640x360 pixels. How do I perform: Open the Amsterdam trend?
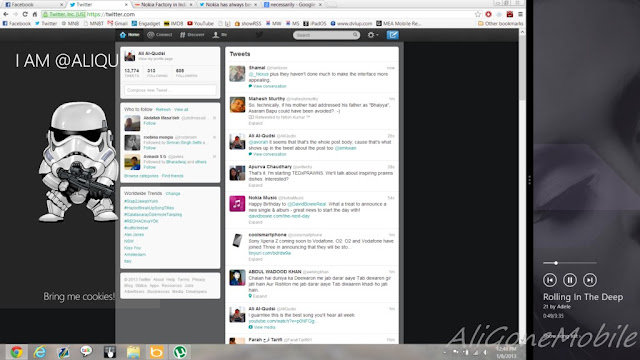135,254
